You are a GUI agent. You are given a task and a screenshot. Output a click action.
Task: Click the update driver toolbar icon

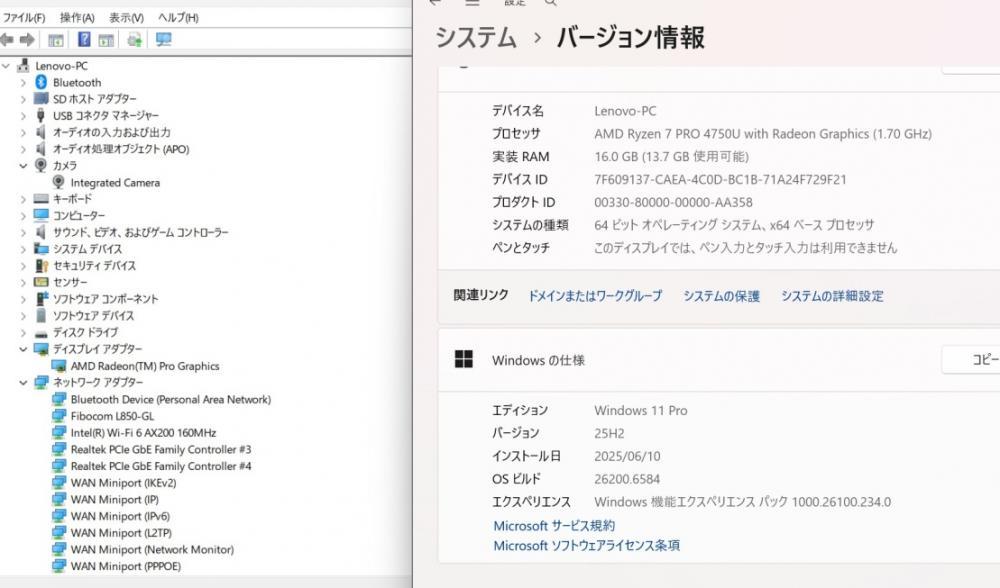134,40
